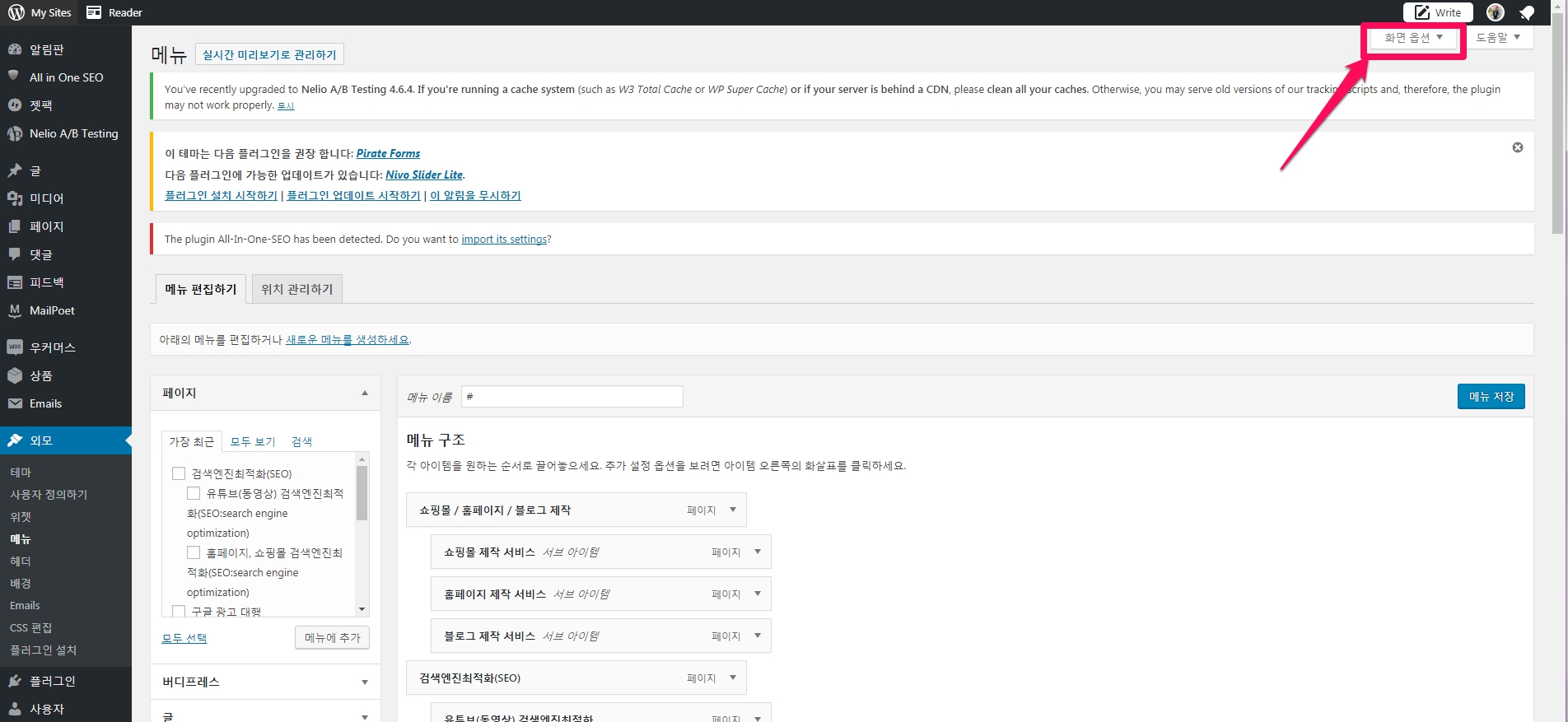Click the WordPress logo in the admin bar
The height and width of the screenshot is (722, 1568).
coord(16,12)
